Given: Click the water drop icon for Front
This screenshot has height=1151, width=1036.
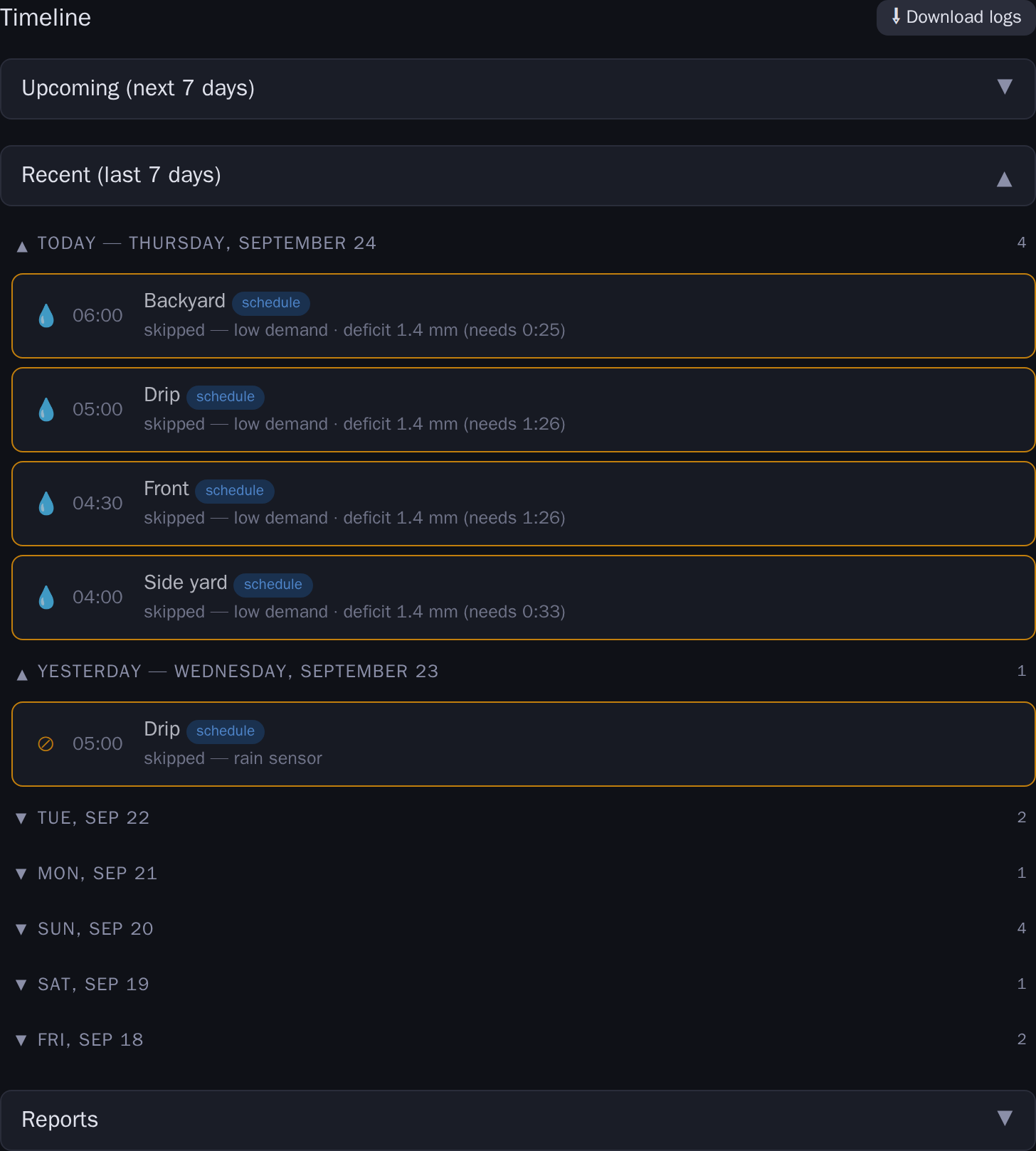Looking at the screenshot, I should coord(46,504).
